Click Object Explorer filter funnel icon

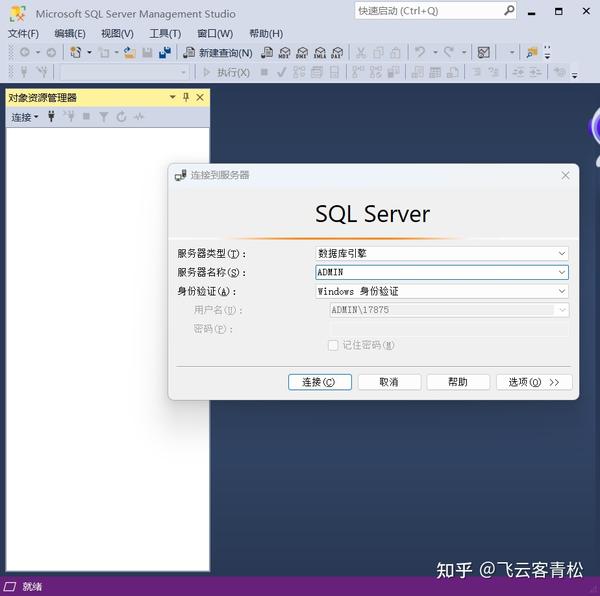tap(103, 117)
